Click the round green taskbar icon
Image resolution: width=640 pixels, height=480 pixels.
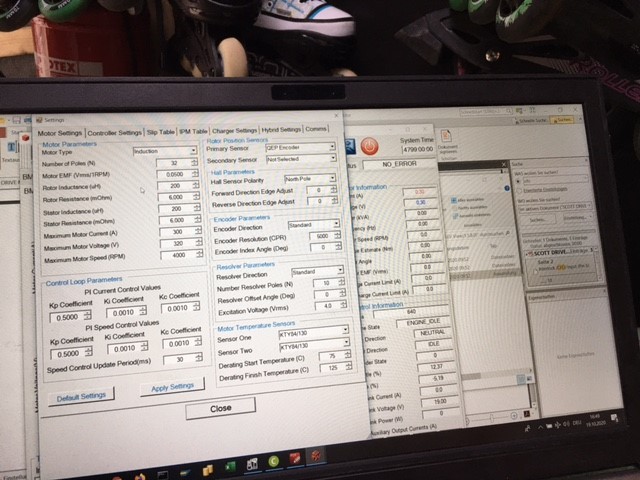[x=273, y=462]
